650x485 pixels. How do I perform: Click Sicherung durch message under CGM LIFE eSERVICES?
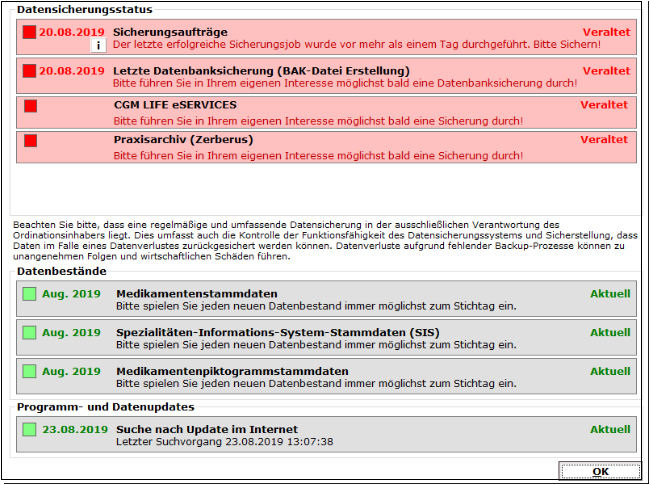[318, 121]
